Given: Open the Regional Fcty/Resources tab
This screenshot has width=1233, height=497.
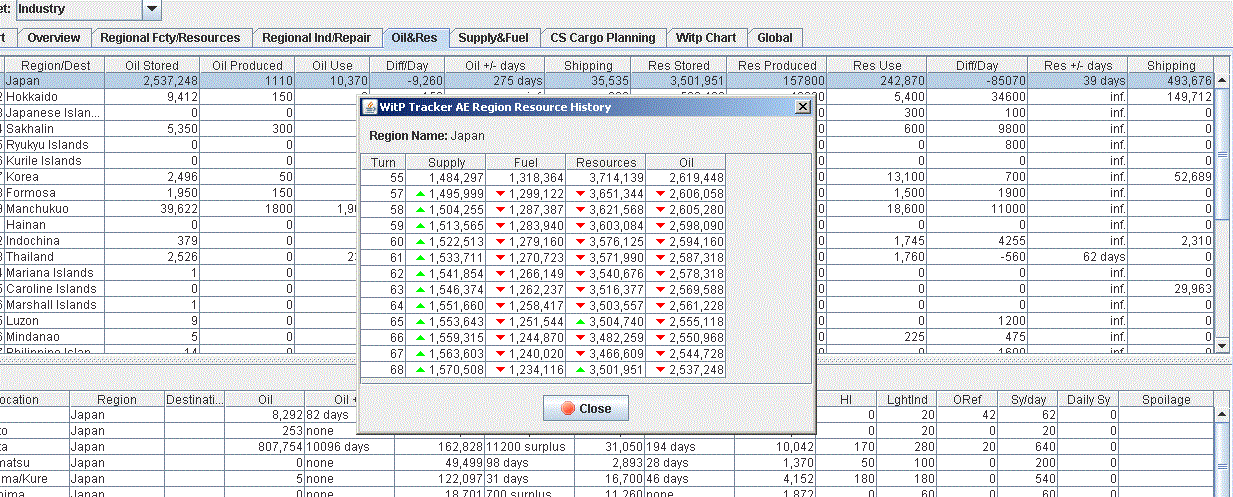Looking at the screenshot, I should point(170,38).
